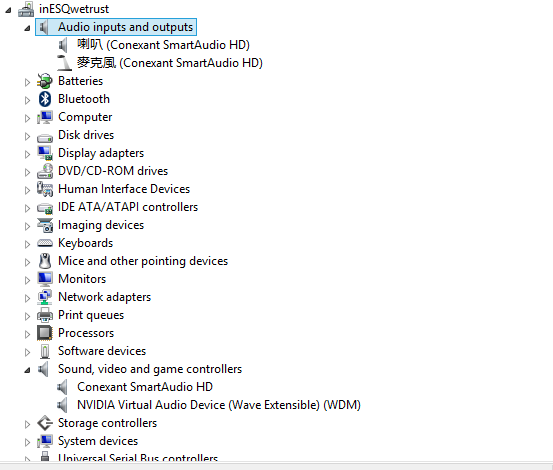The image size is (553, 470).
Task: Expand the System devices category
Action: [27, 442]
